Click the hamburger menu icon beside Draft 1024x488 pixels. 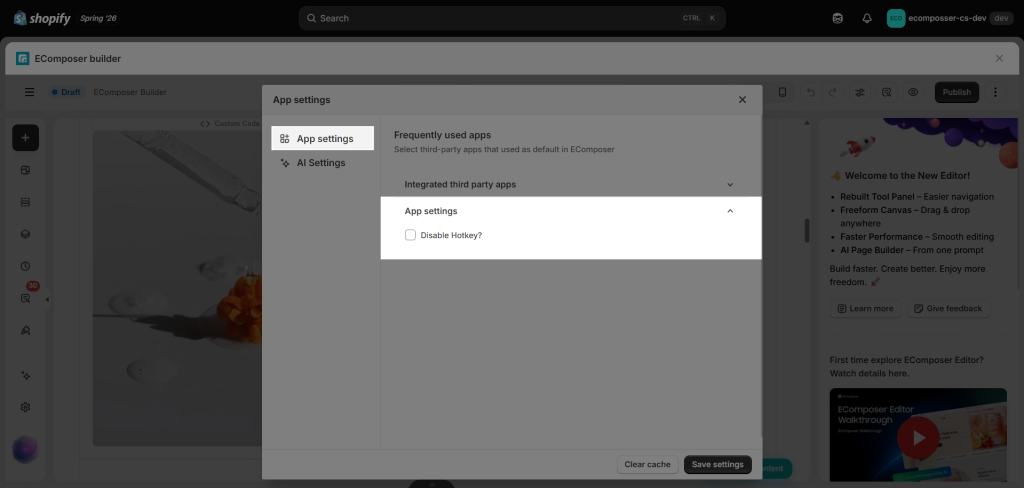click(x=29, y=92)
